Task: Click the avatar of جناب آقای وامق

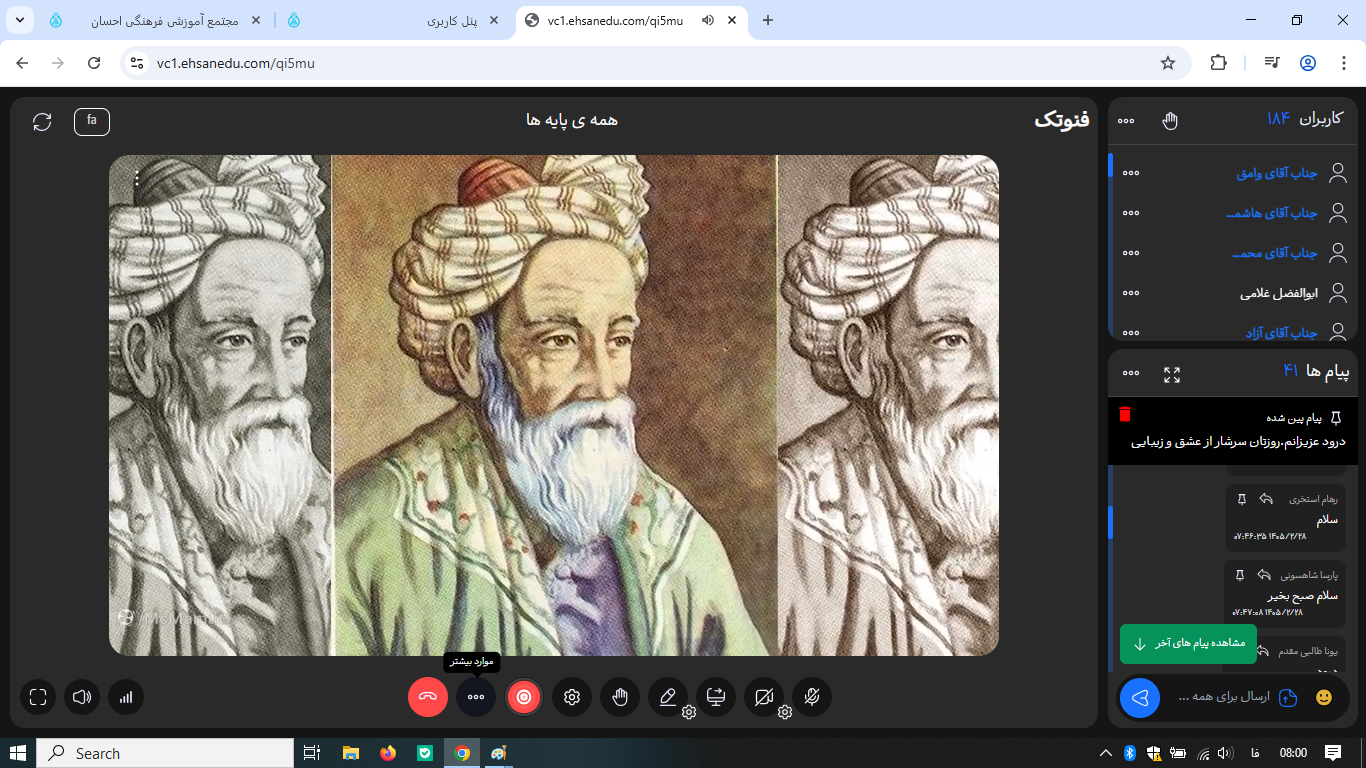Action: click(1337, 173)
